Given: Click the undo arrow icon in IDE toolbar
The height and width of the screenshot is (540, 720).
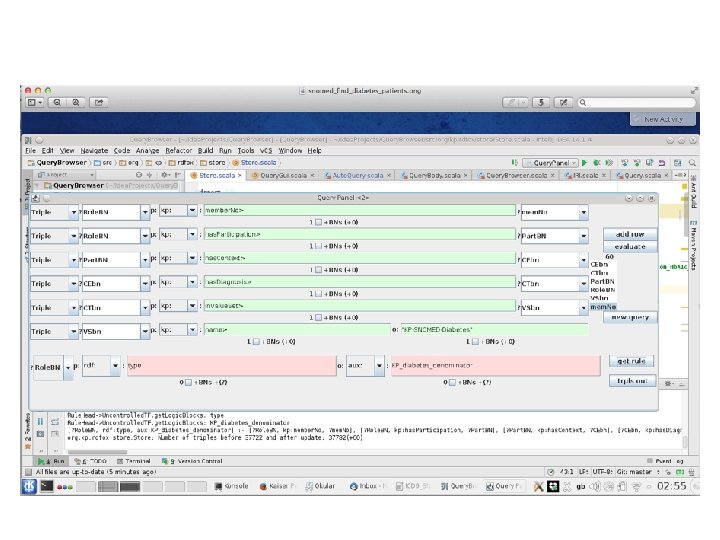Looking at the screenshot, I should [x=662, y=163].
